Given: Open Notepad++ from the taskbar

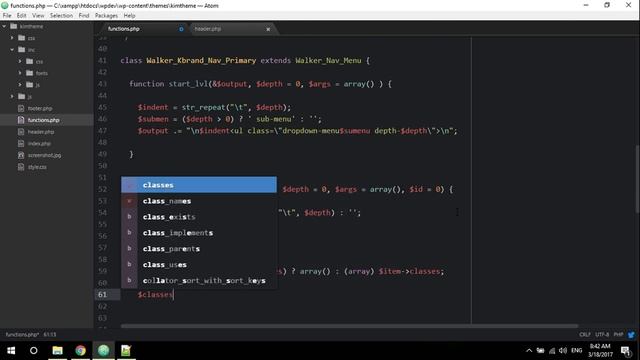Looking at the screenshot, I should 126,351.
